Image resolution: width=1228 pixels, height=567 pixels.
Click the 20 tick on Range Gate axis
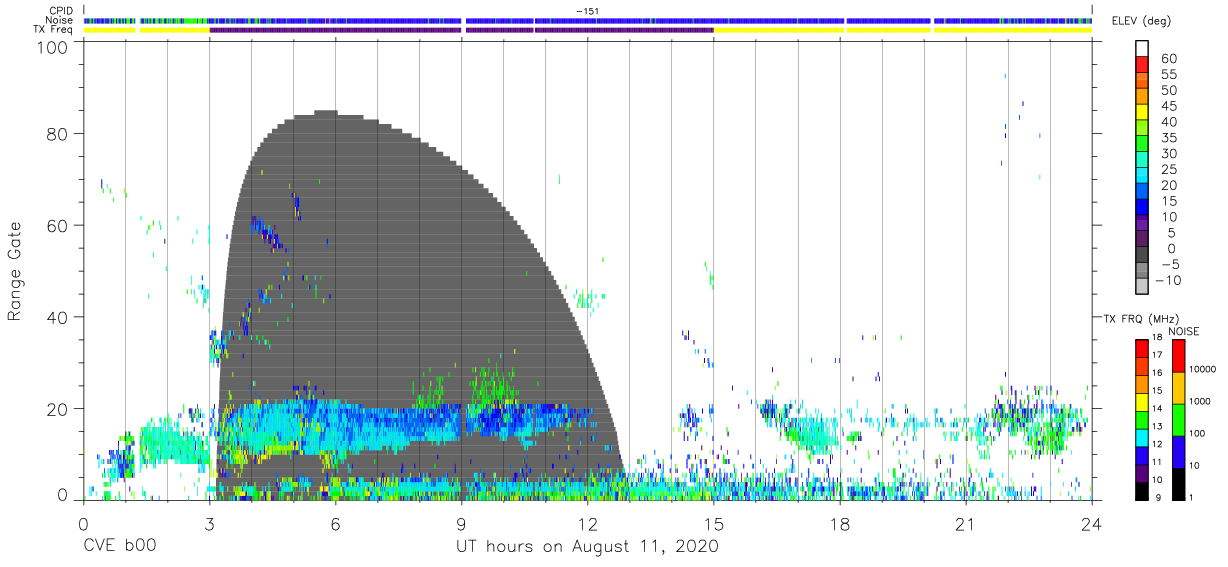point(58,409)
